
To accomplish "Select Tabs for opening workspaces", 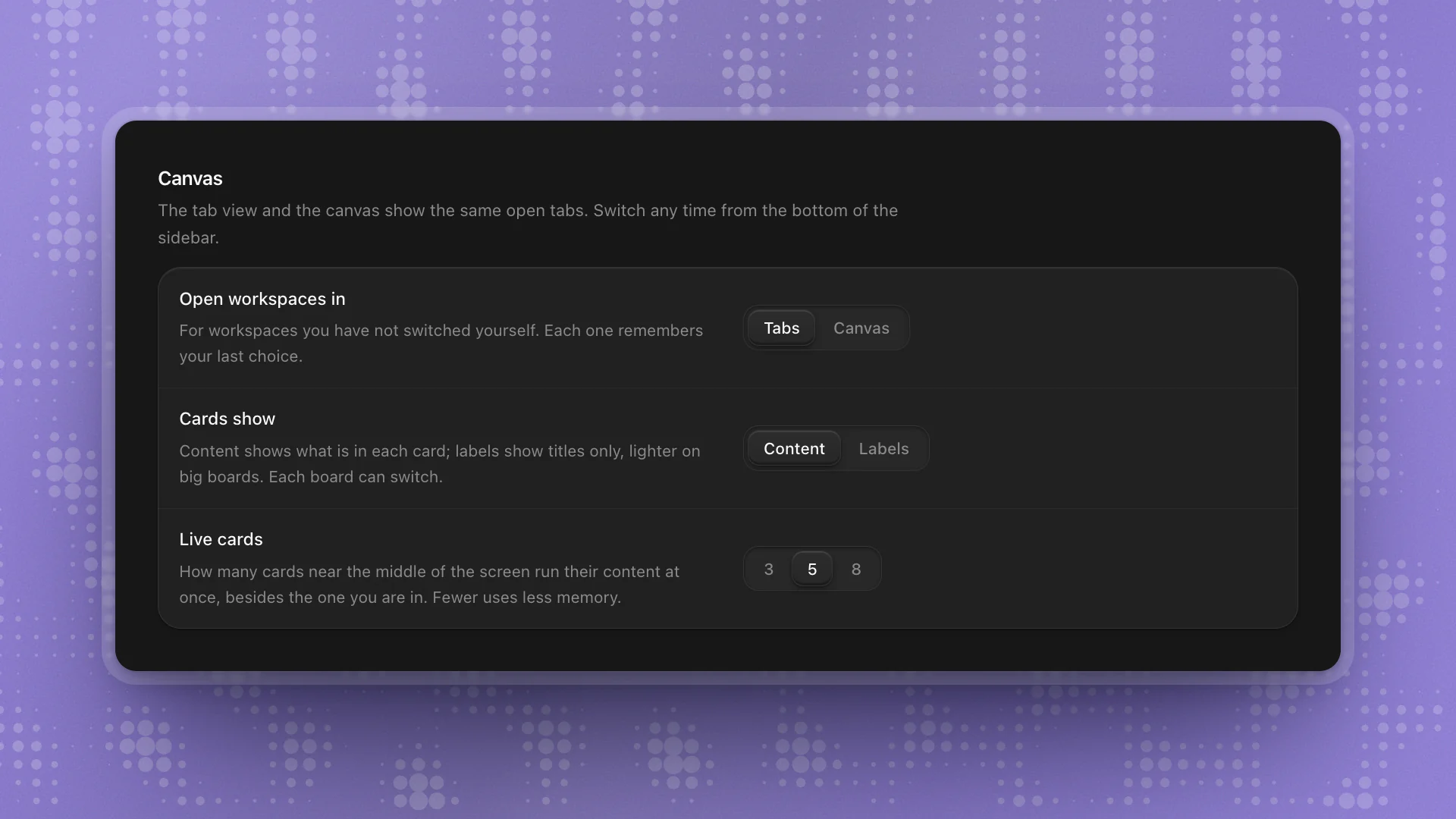I will pos(781,328).
